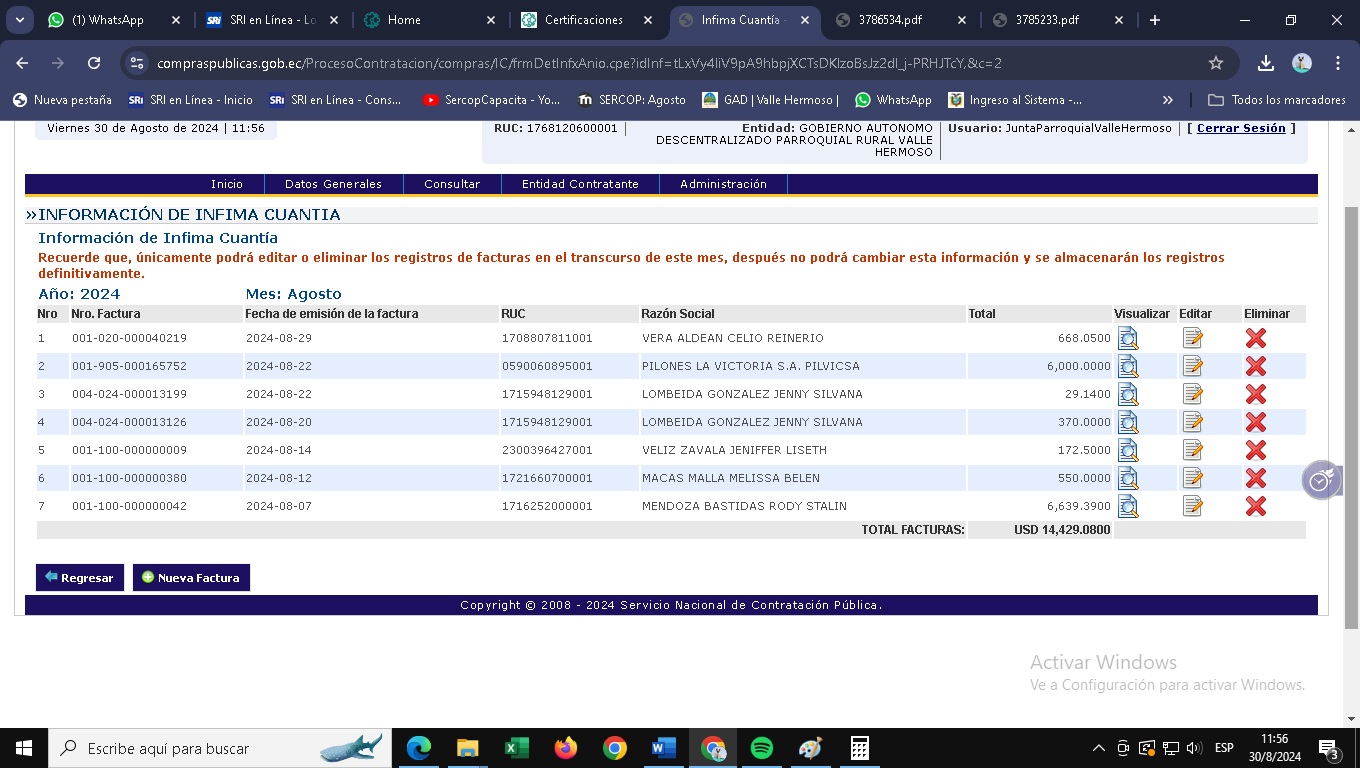Image resolution: width=1360 pixels, height=768 pixels.
Task: Expand the hidden bookmarks overflow chevron
Action: 1167,100
